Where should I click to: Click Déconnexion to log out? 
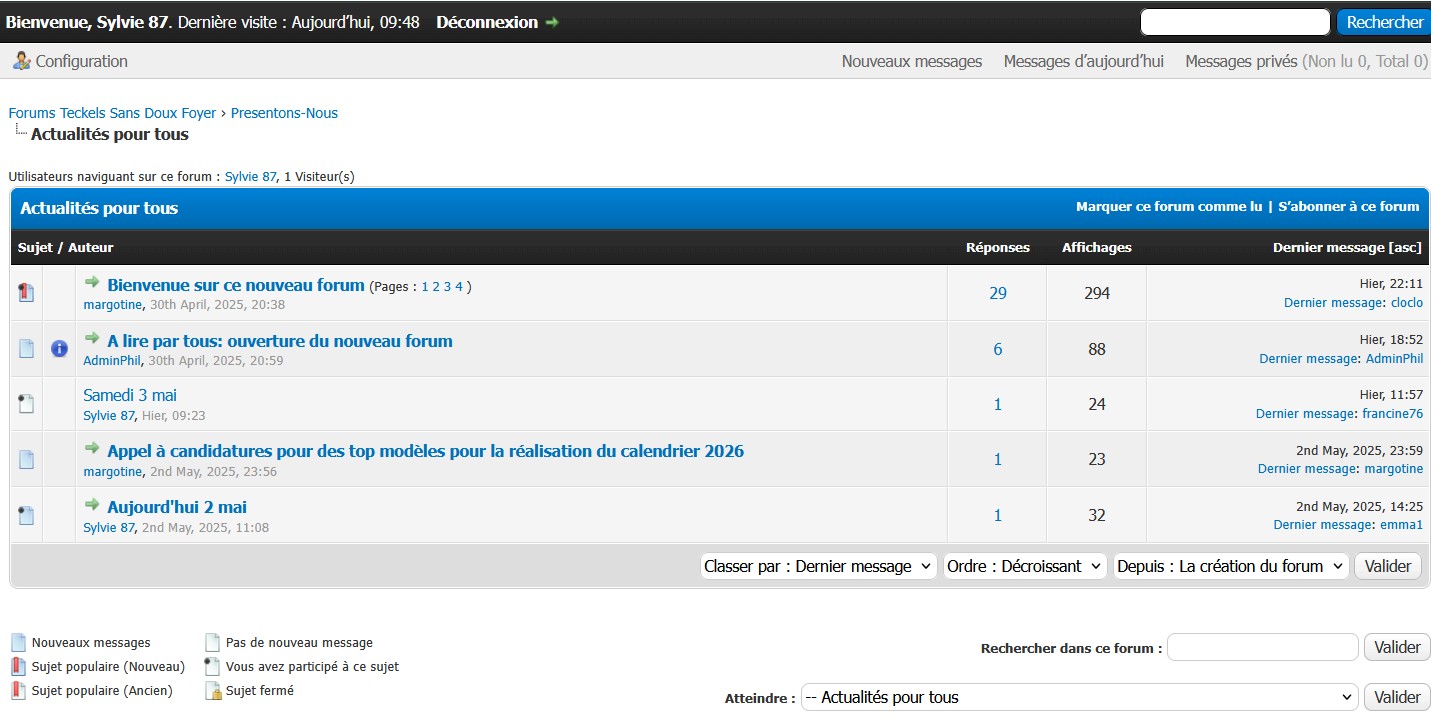pyautogui.click(x=487, y=22)
